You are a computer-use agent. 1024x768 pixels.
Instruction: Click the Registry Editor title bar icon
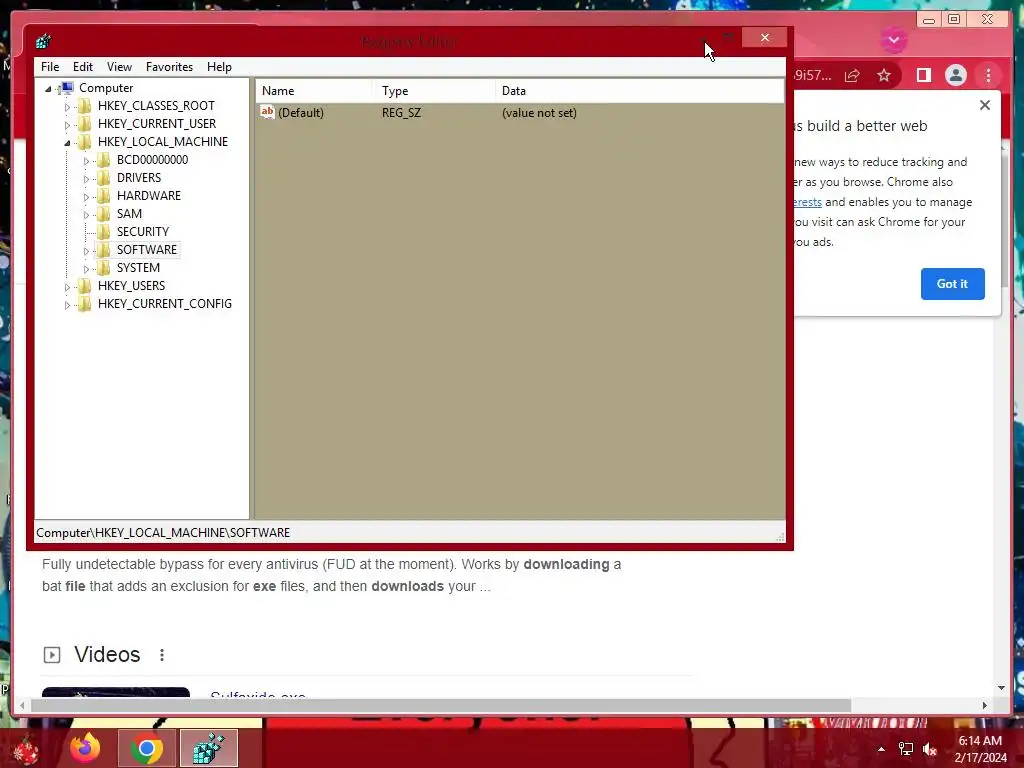[43, 42]
